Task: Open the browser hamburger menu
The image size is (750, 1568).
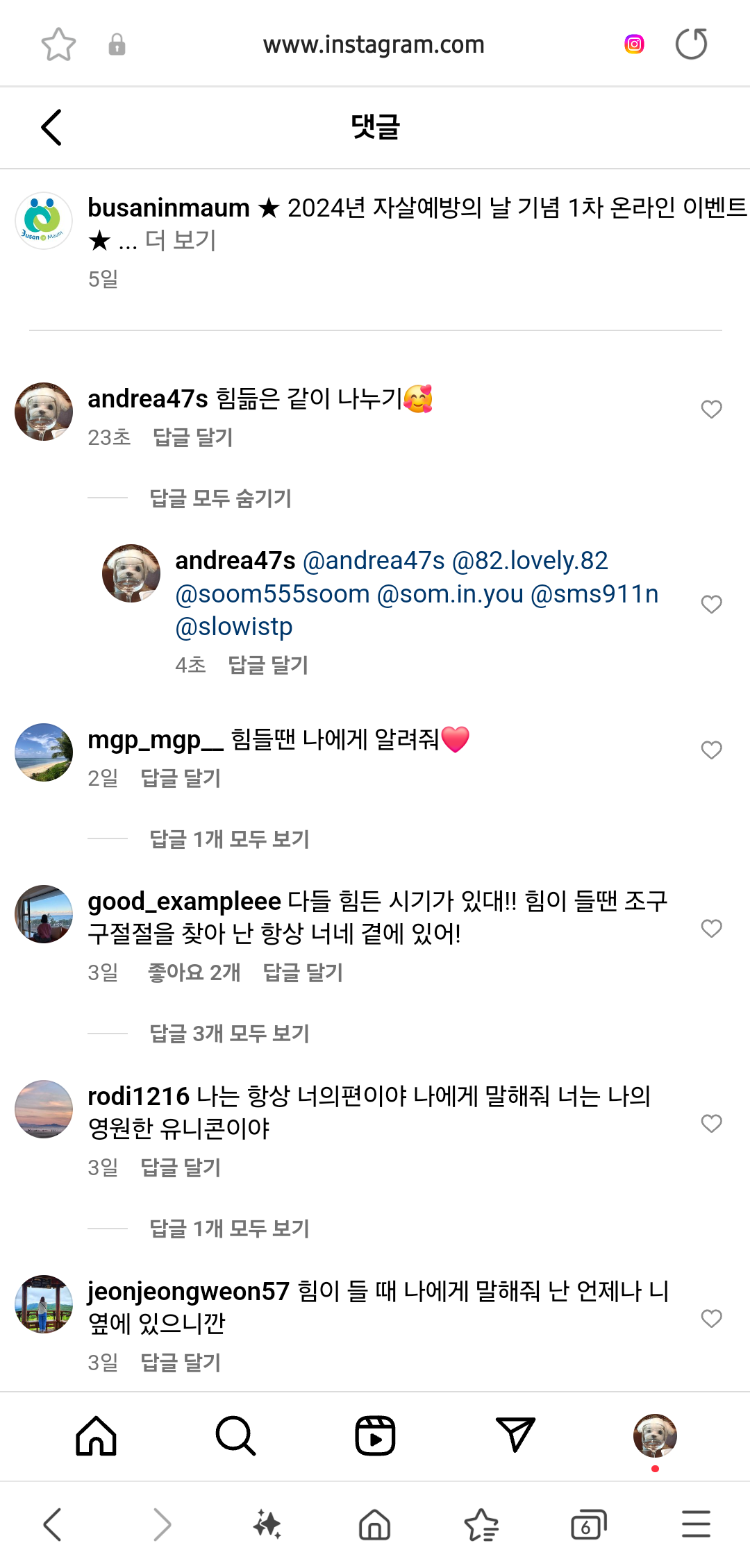Action: pos(696,1525)
